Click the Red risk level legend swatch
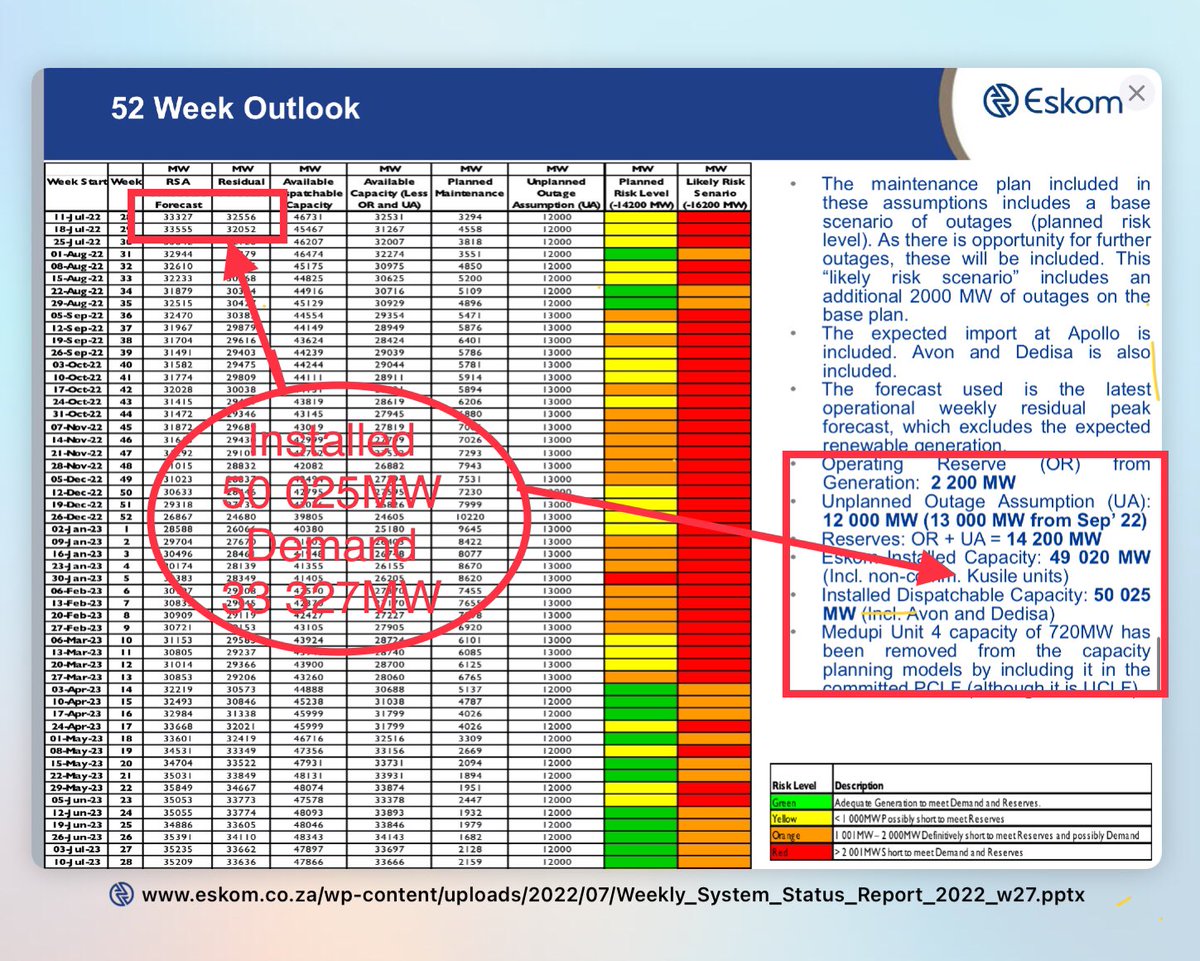The width and height of the screenshot is (1200, 961). [x=800, y=851]
